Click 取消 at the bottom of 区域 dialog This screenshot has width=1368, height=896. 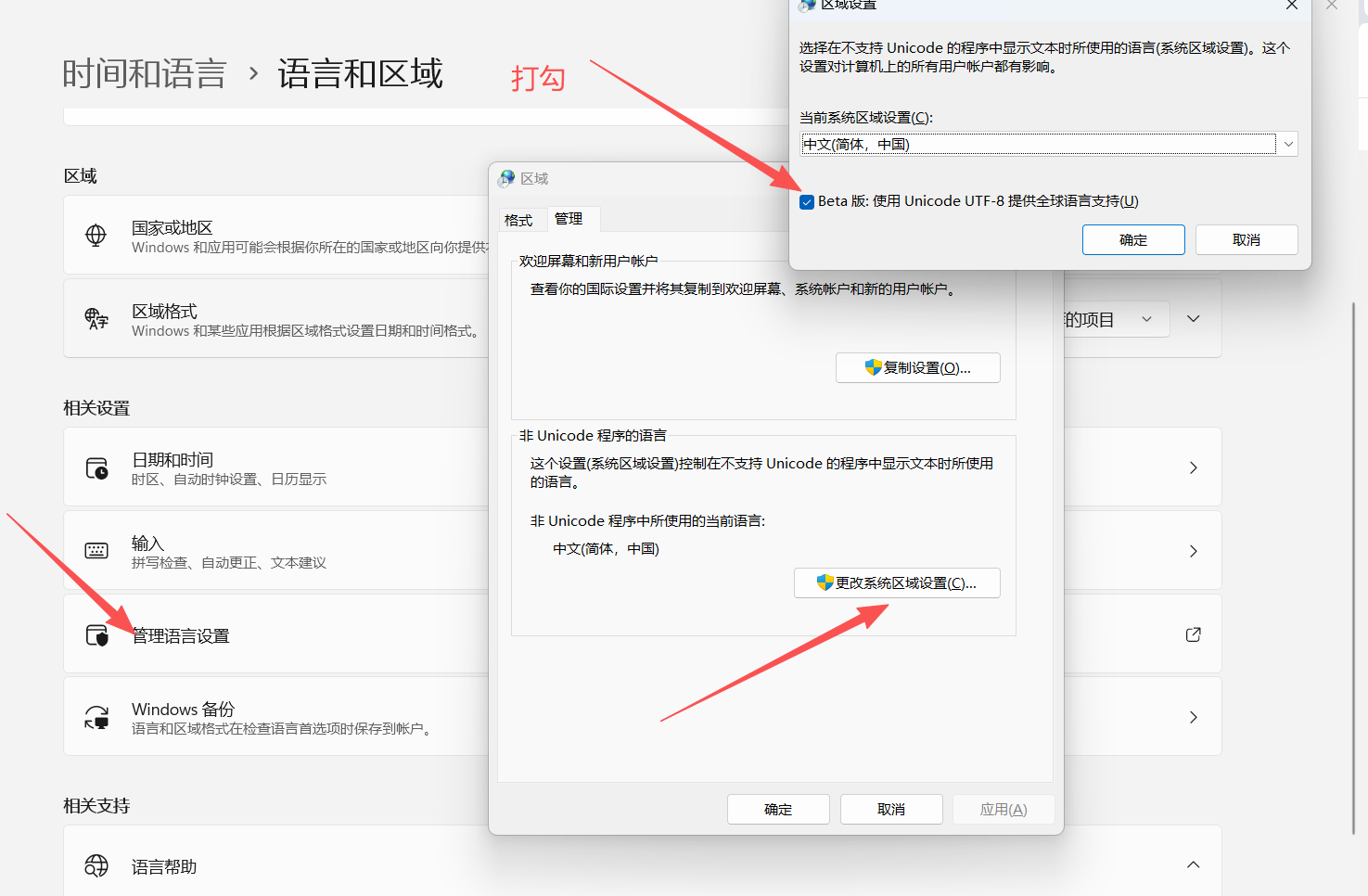[891, 809]
